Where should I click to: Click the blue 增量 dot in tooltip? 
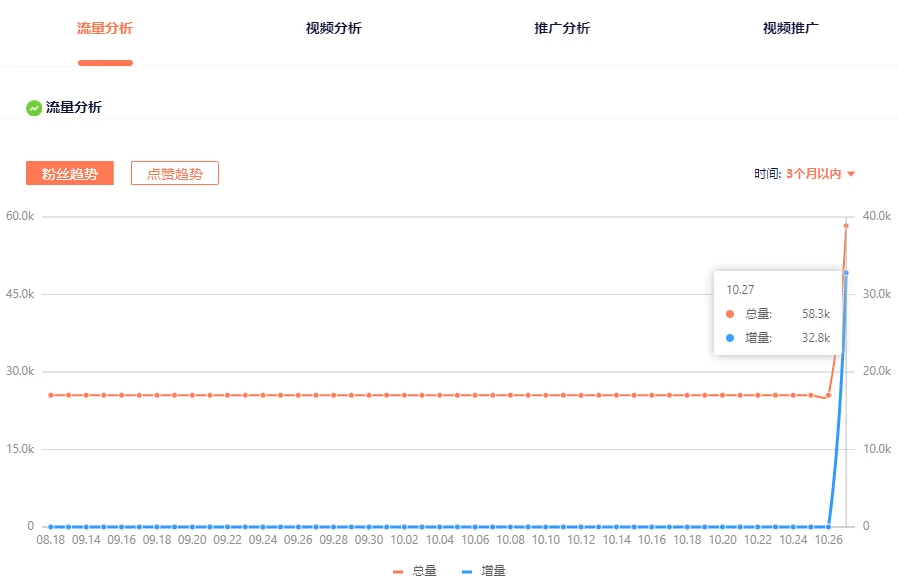tap(730, 338)
